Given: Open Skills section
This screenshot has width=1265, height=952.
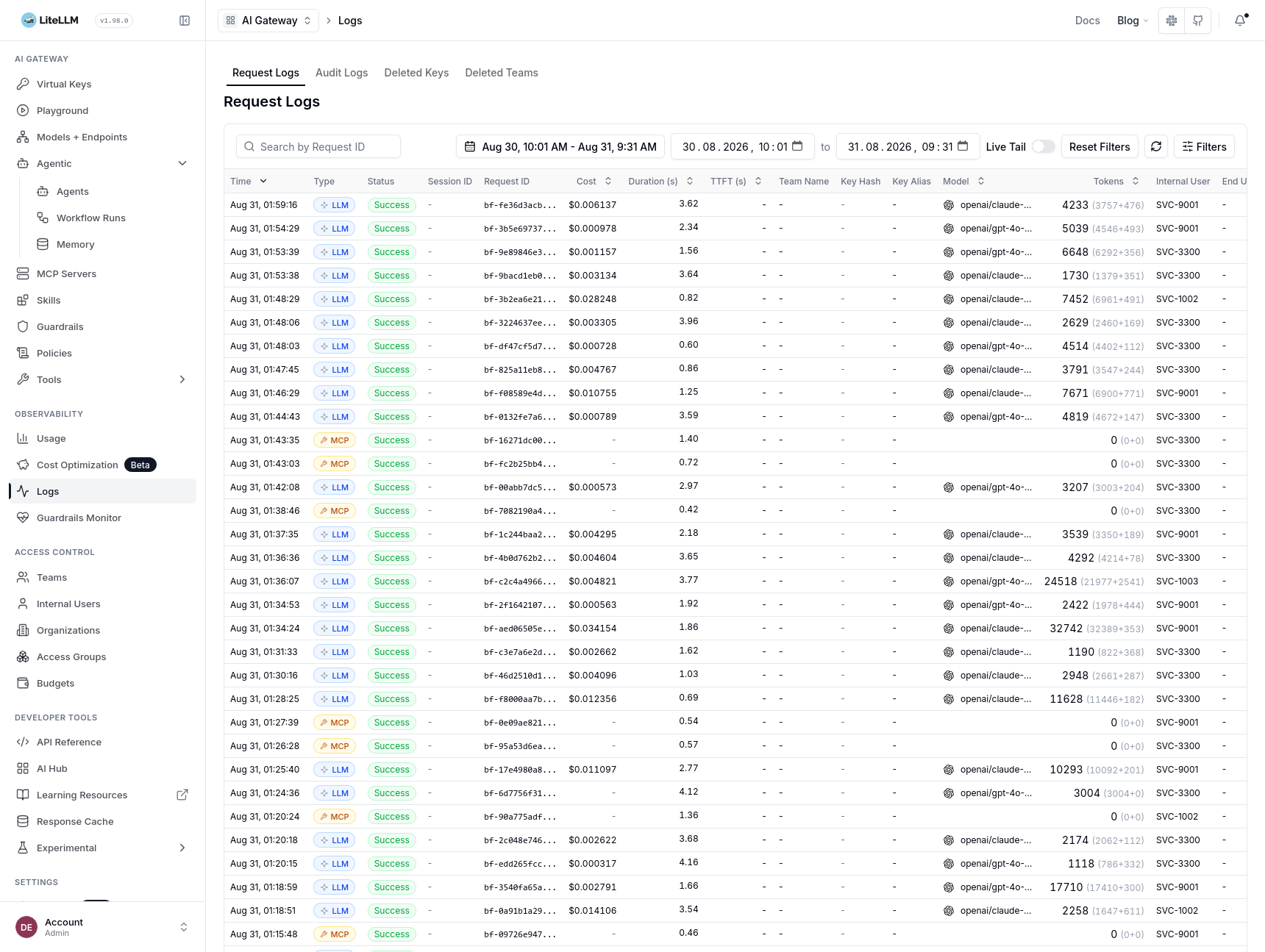Looking at the screenshot, I should pyautogui.click(x=102, y=300).
